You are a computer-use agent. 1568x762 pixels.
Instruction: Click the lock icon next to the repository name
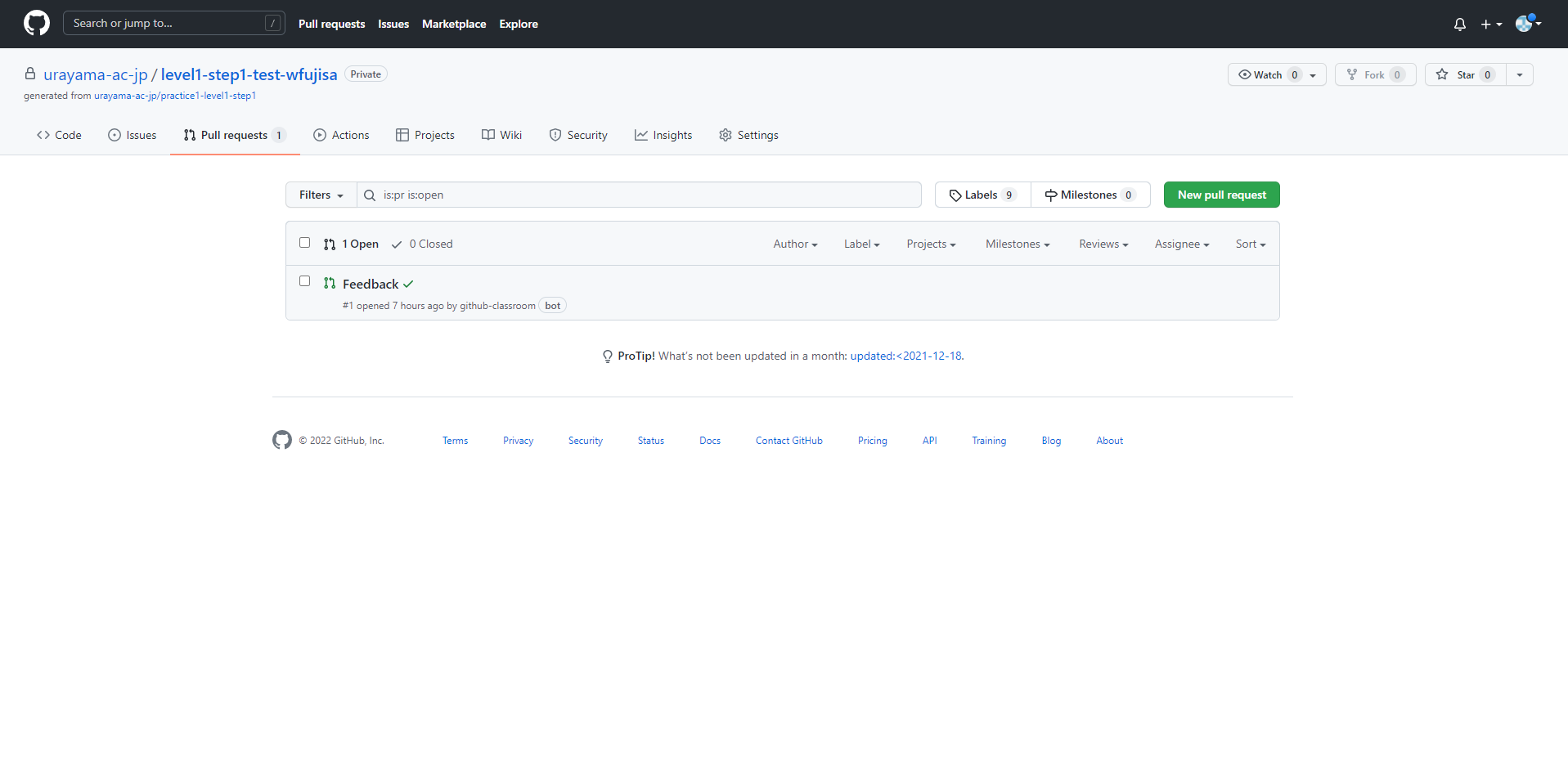coord(29,74)
